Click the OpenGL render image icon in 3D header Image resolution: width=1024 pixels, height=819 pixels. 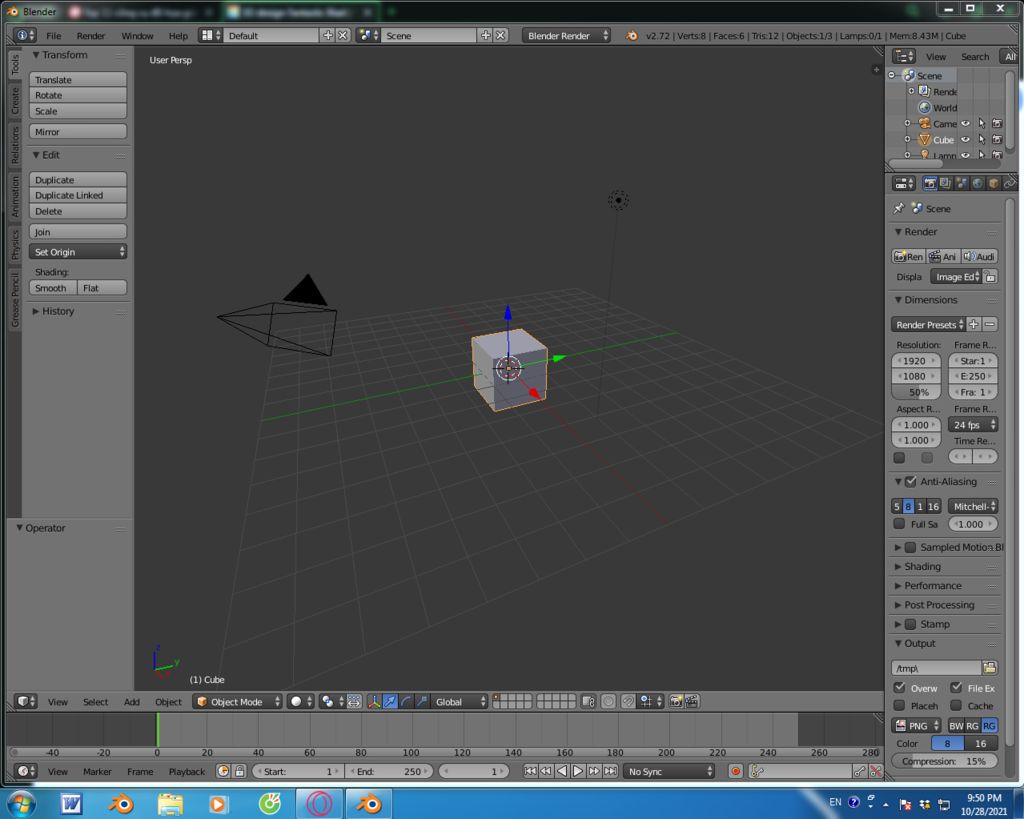(x=676, y=701)
